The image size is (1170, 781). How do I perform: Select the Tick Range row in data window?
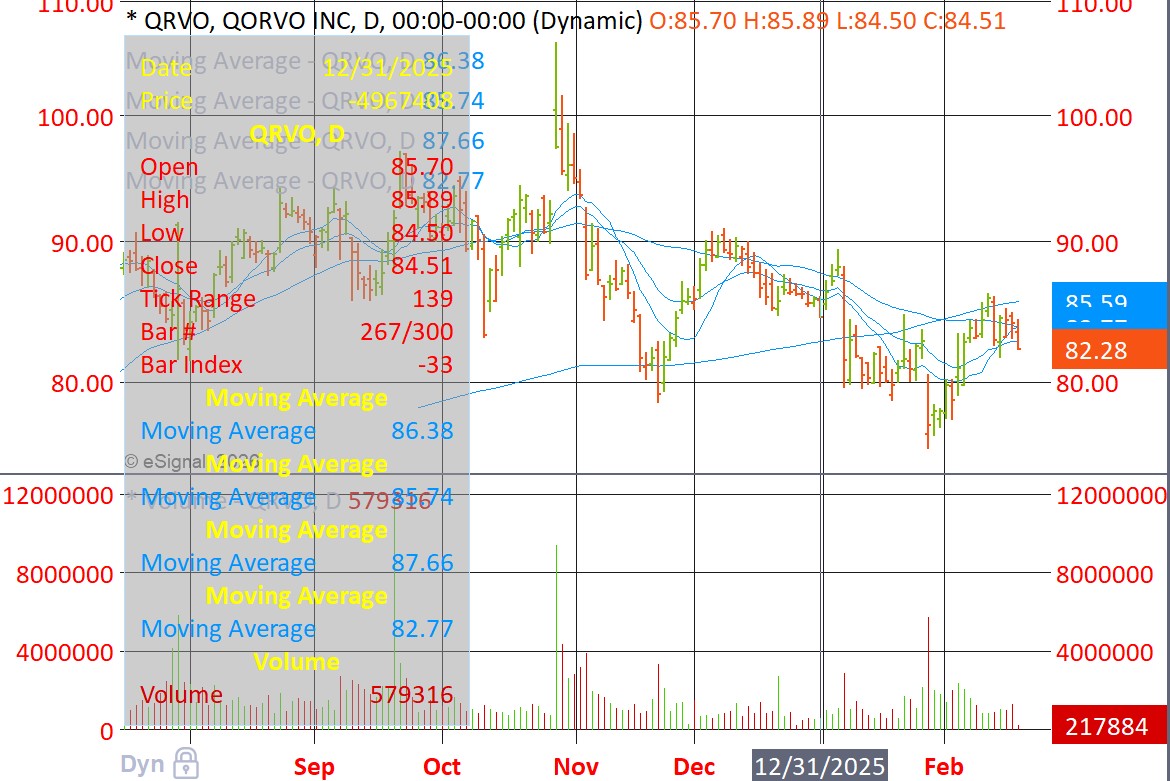[296, 299]
